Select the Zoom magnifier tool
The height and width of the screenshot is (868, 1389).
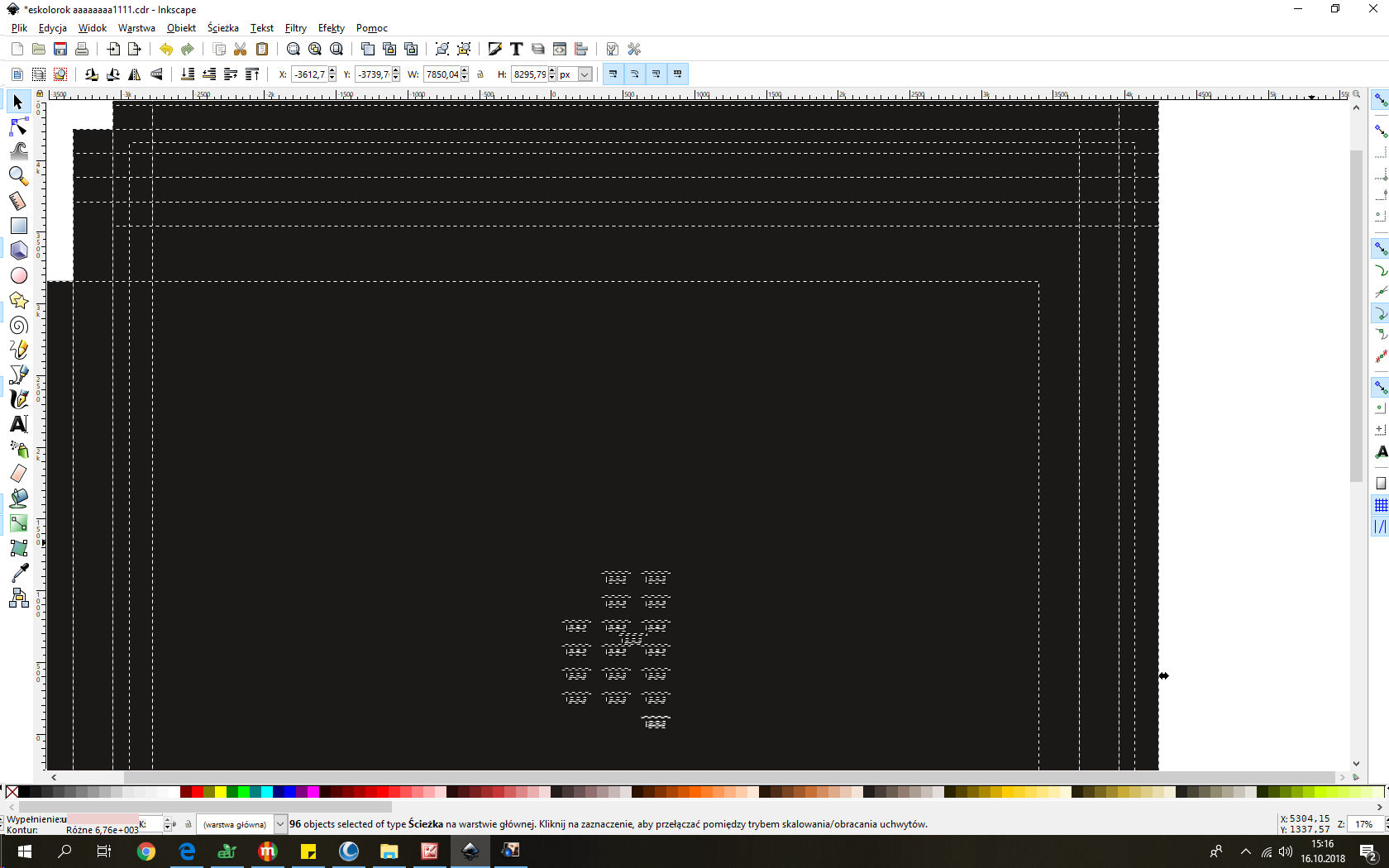[18, 176]
